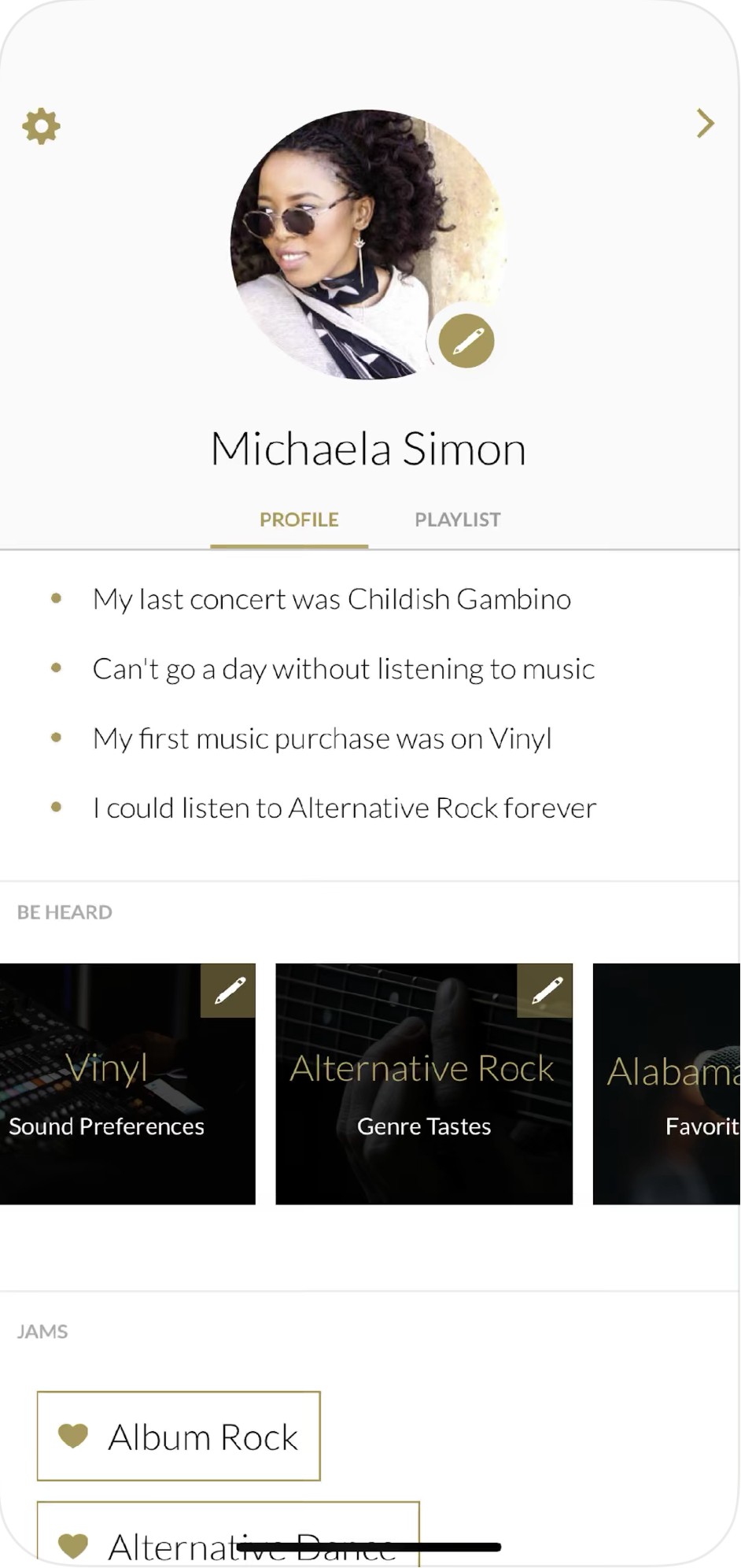Tap the home indicator bar at bottom
This screenshot has width=741, height=1568.
368,1548
